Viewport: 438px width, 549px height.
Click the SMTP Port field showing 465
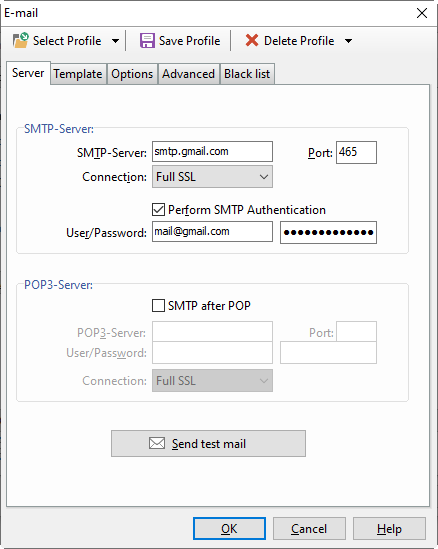pos(356,152)
